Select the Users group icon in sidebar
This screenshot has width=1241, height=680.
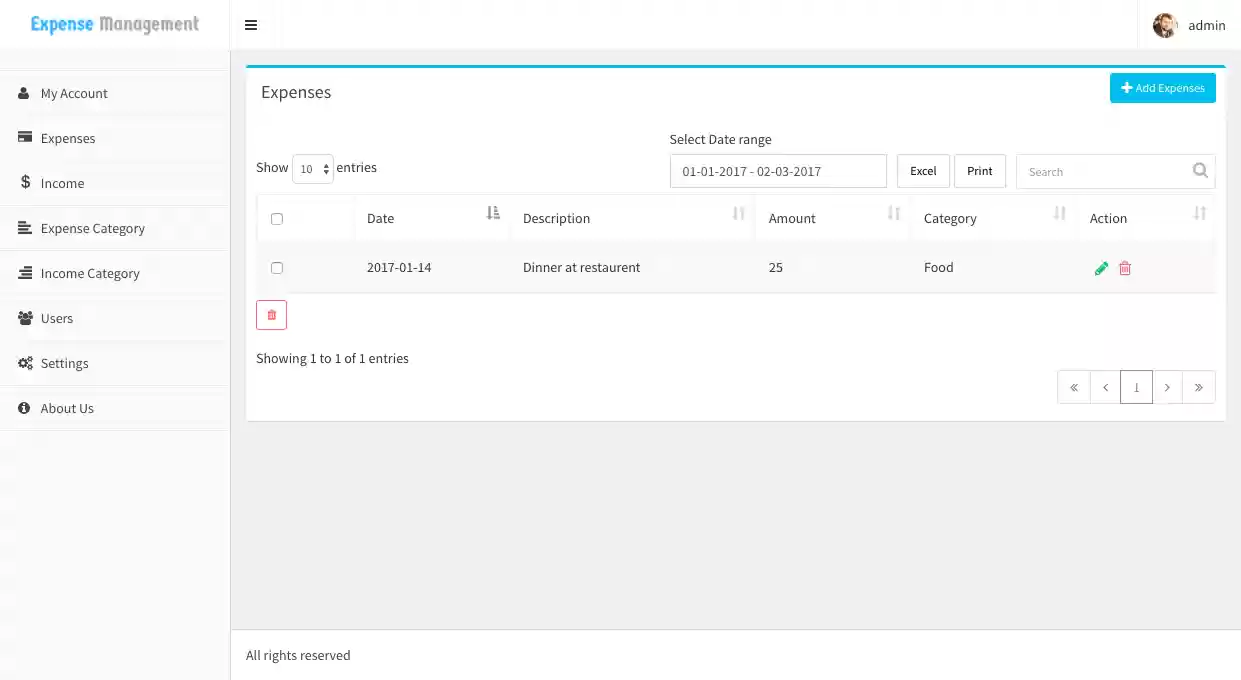click(24, 318)
